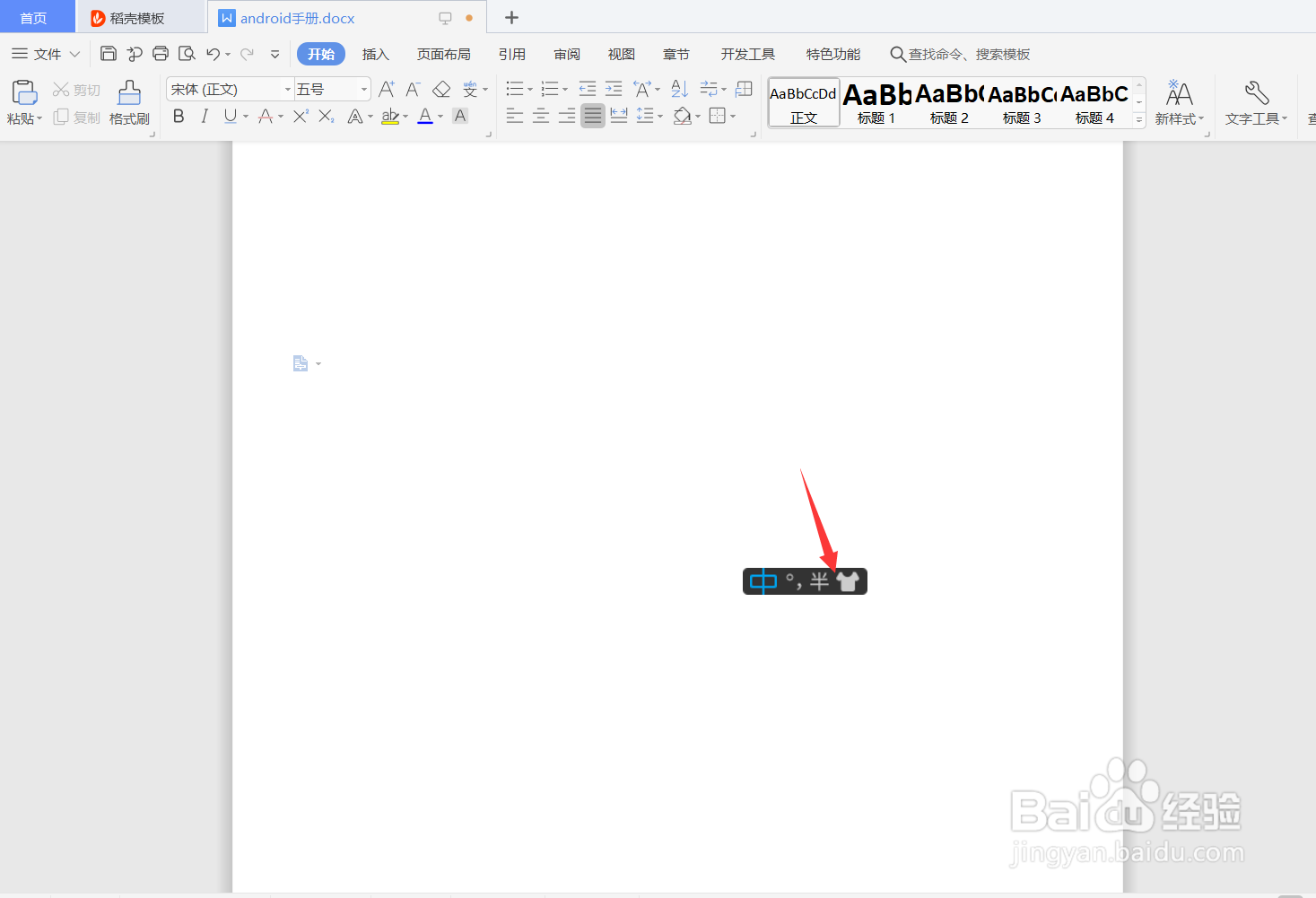Switch to 开发工具 tab
This screenshot has height=898, width=1316.
coord(748,54)
